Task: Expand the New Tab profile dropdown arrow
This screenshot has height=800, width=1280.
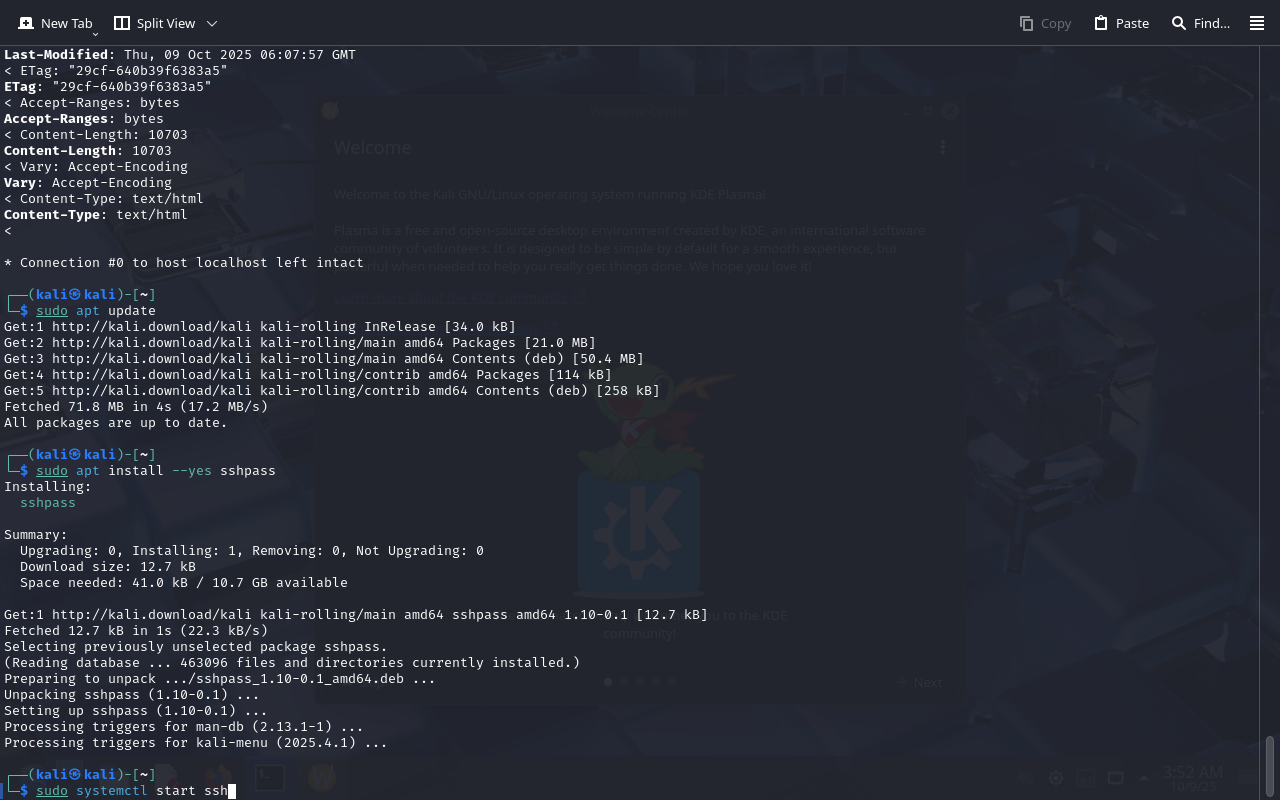Action: (x=95, y=34)
